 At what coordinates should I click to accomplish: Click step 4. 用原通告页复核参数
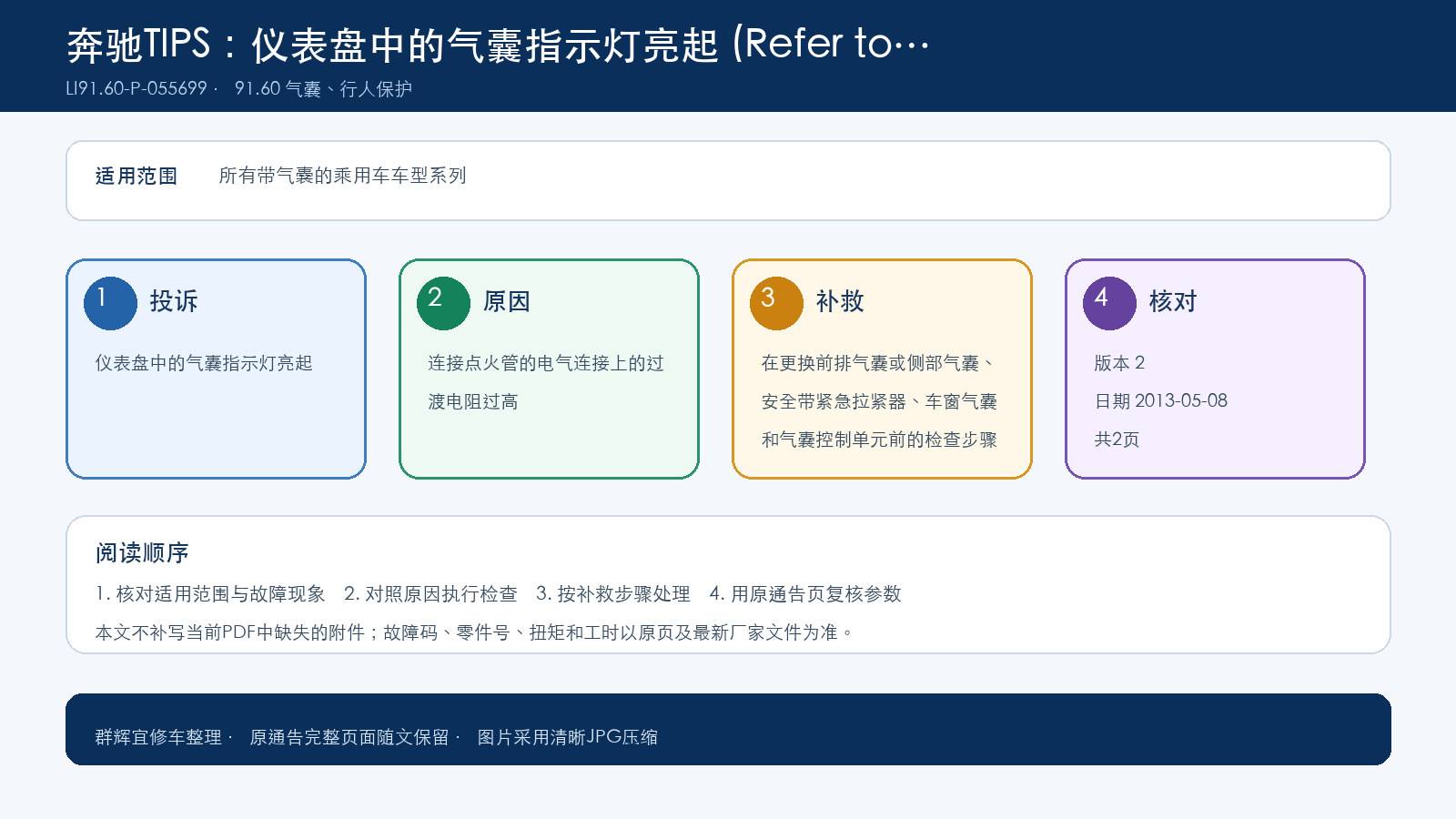pos(805,594)
